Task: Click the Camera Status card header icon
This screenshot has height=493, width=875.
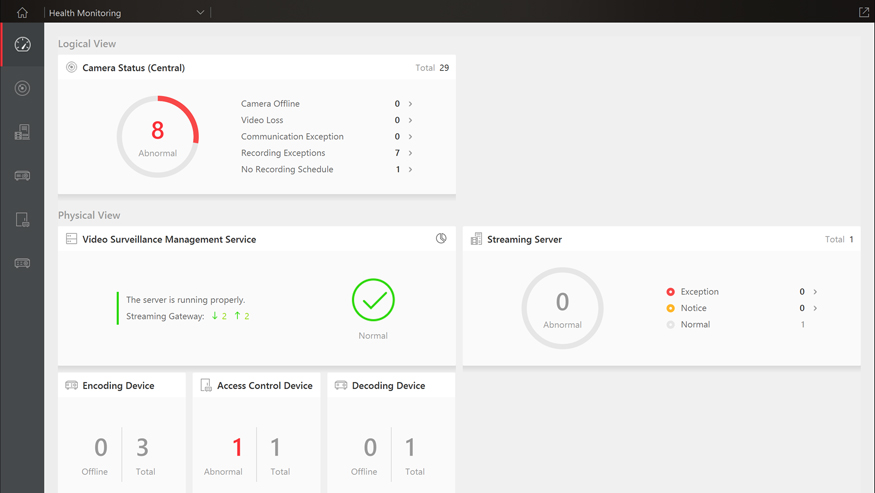Action: [x=71, y=68]
